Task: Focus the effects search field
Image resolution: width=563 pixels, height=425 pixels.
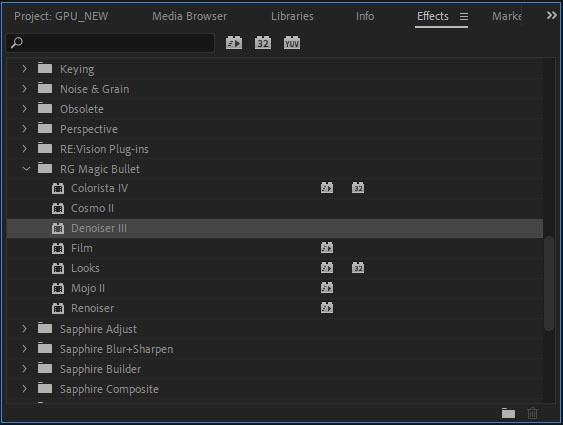Action: pyautogui.click(x=110, y=43)
